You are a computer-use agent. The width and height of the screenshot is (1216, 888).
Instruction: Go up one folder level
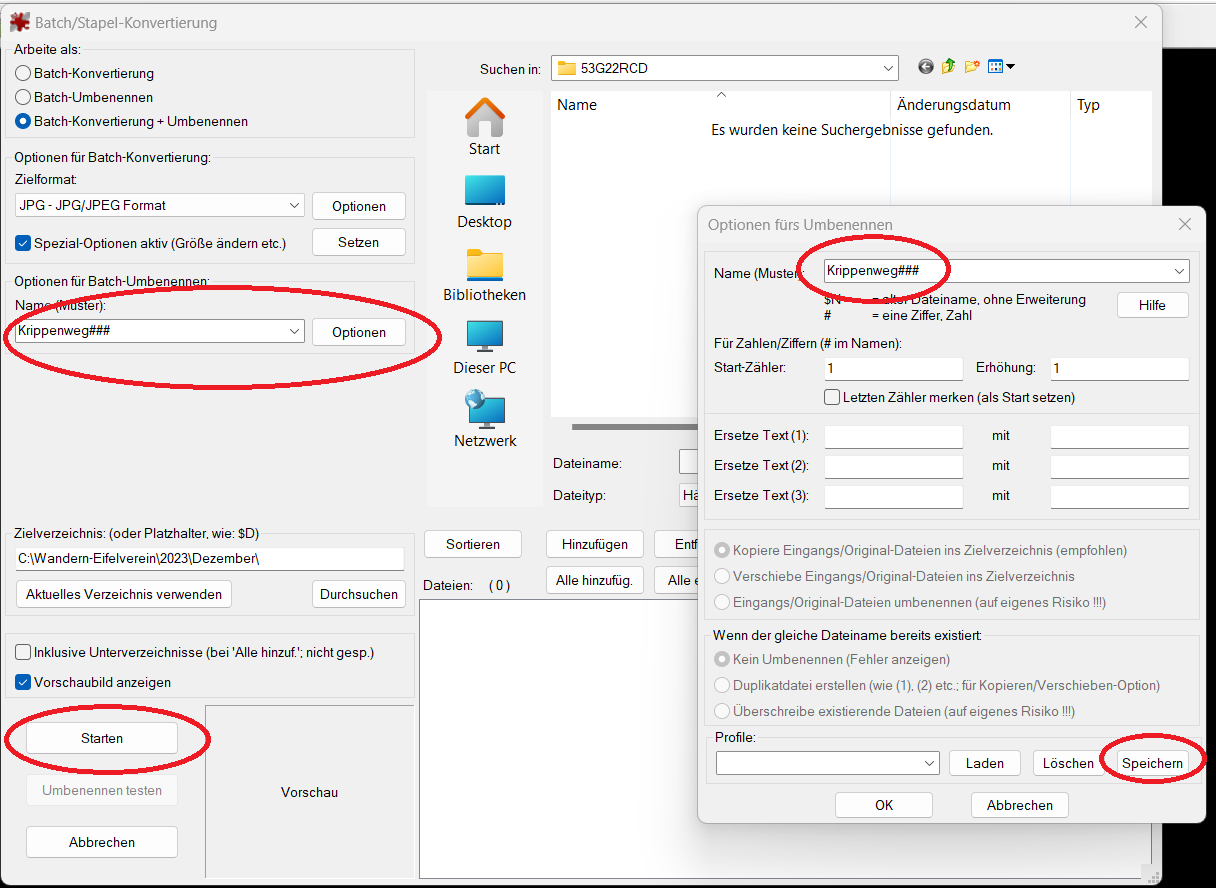(948, 67)
